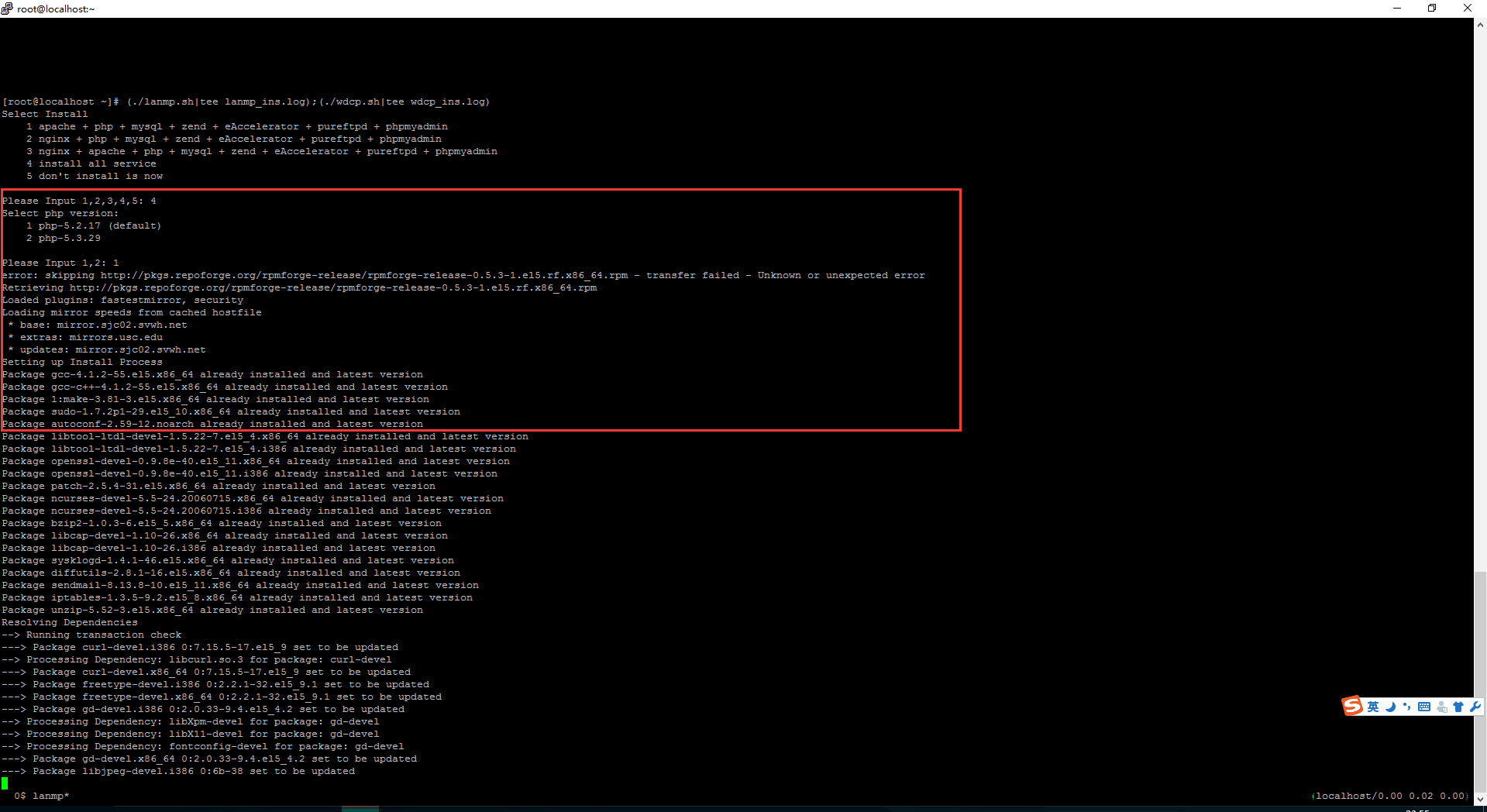Click the Sogou input method logo
The image size is (1487, 812).
[1352, 706]
